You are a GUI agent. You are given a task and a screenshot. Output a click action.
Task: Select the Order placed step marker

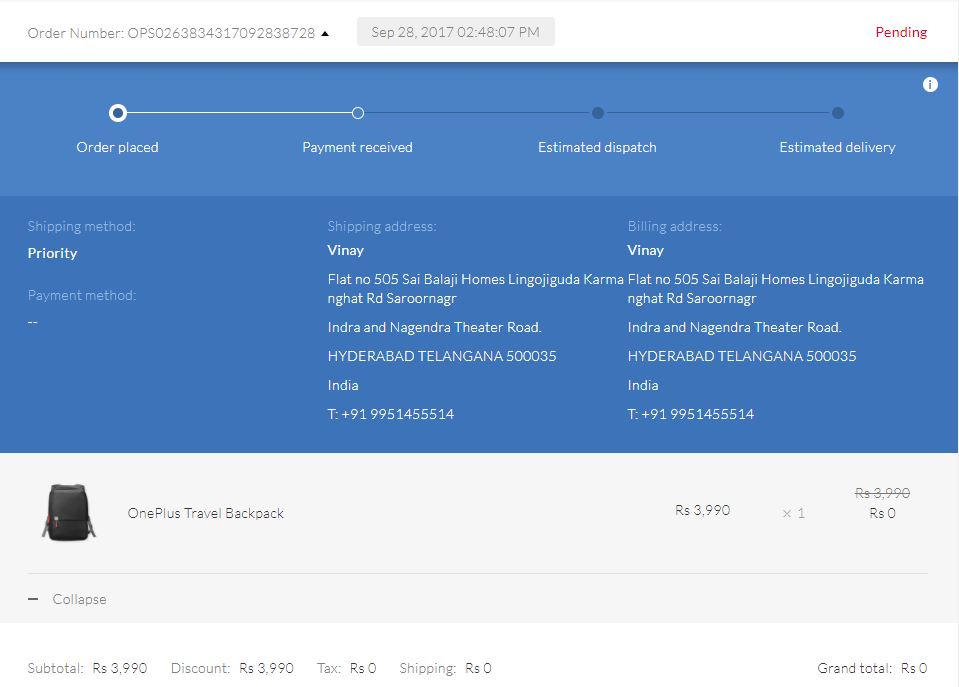pos(117,113)
